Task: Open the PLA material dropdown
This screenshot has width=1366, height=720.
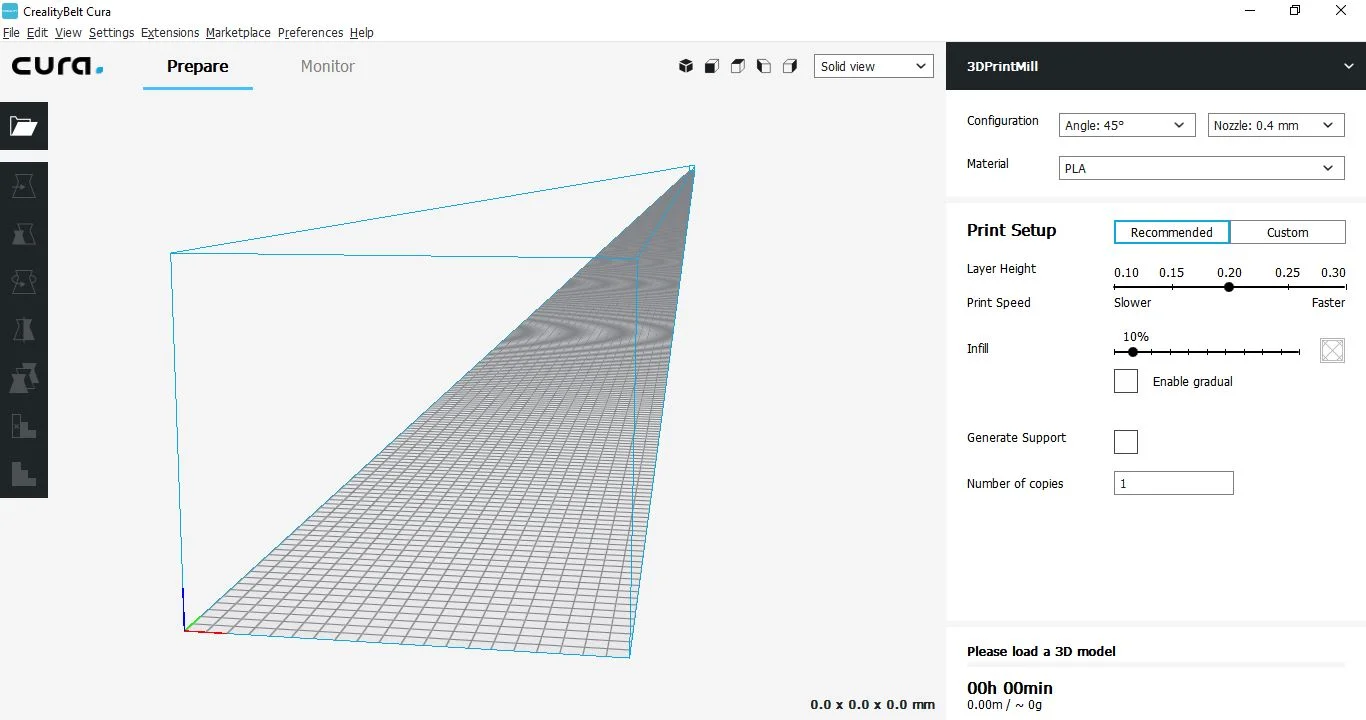Action: [1202, 168]
